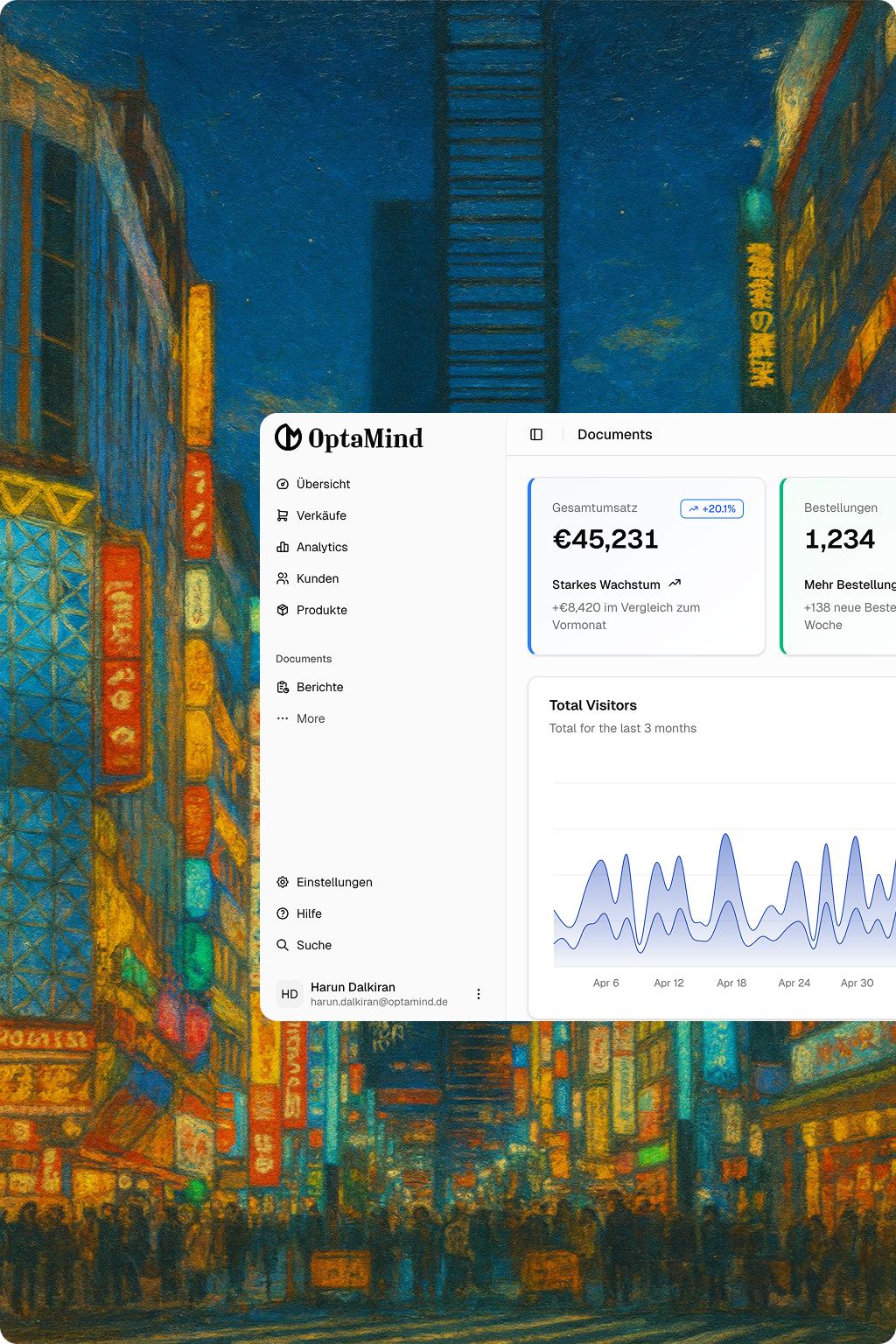
Task: Open Verkäufe via the shopping cart icon
Action: (283, 515)
